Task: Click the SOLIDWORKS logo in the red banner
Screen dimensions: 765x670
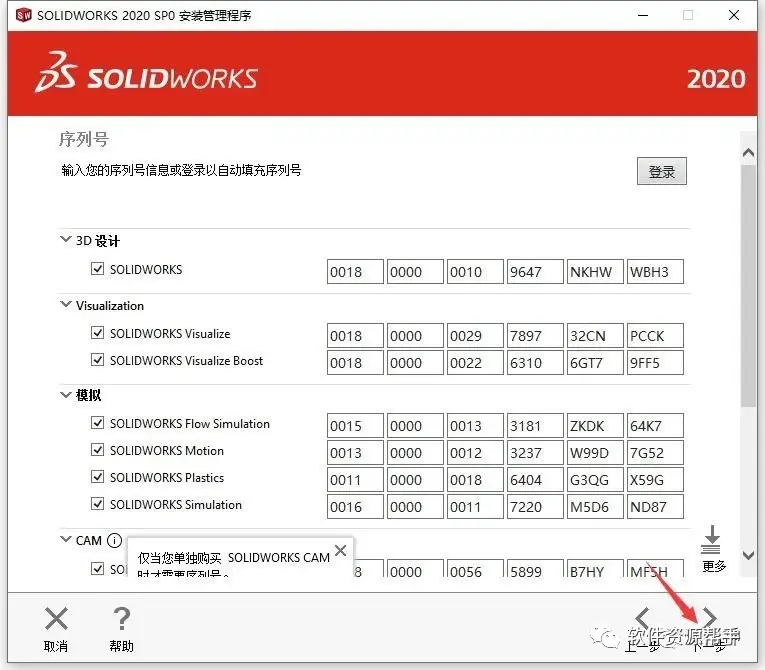Action: click(146, 73)
